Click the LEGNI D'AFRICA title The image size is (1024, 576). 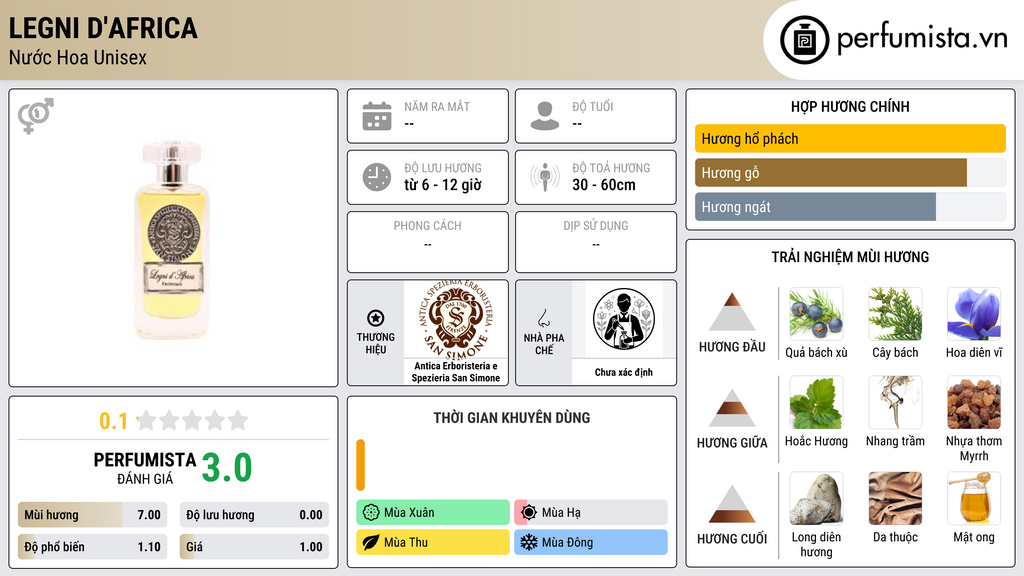tap(103, 28)
